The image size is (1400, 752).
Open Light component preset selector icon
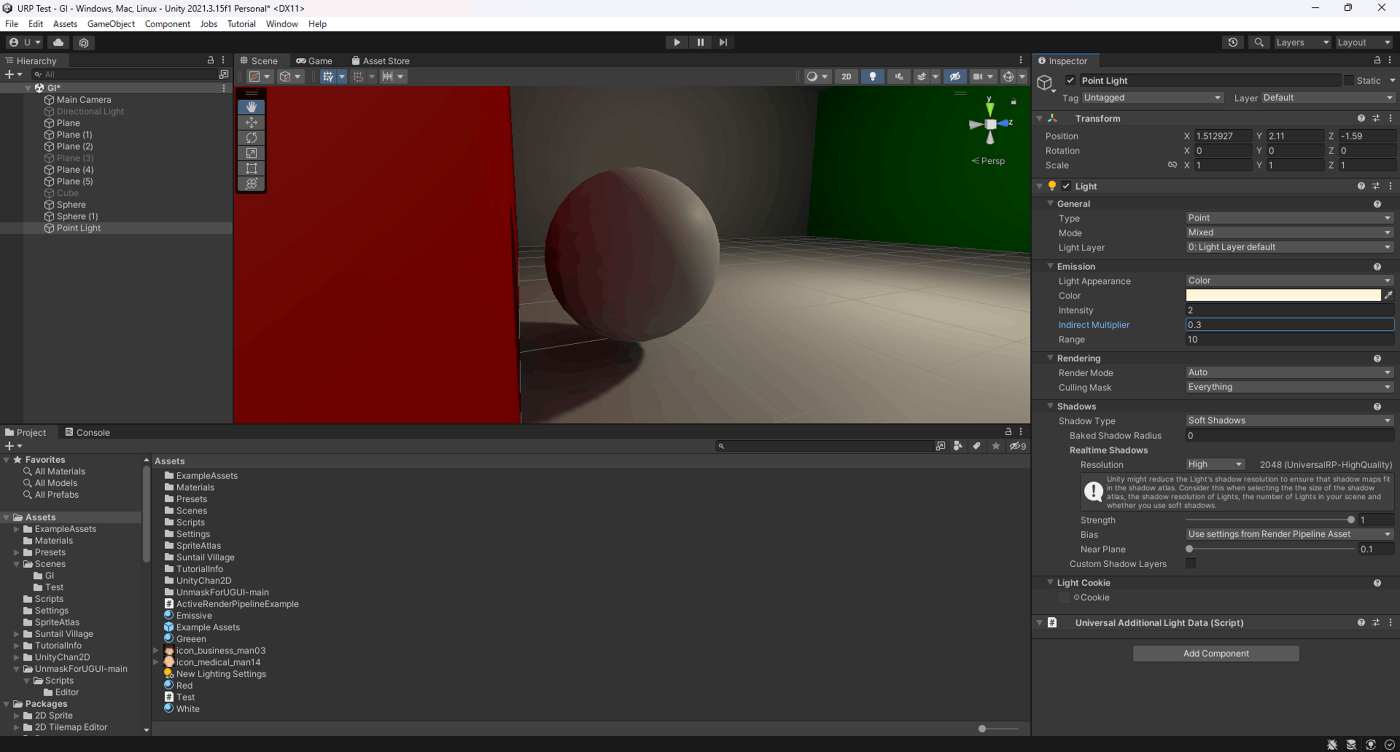tap(1377, 186)
